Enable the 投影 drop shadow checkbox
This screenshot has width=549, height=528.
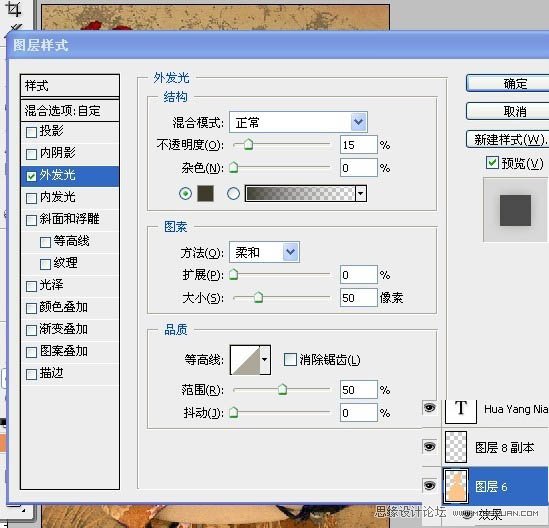click(32, 132)
